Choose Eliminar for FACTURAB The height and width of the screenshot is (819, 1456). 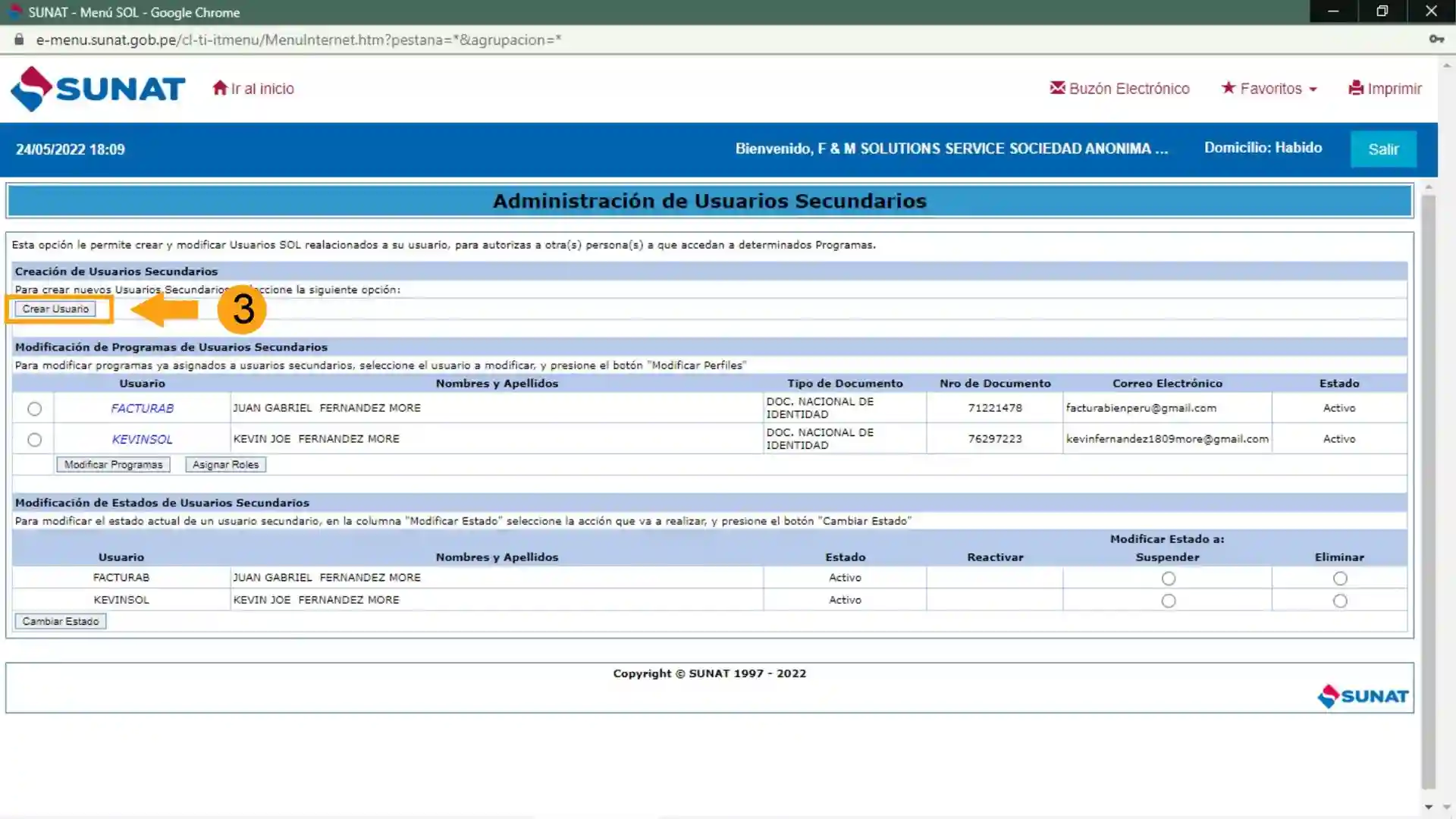click(x=1340, y=579)
